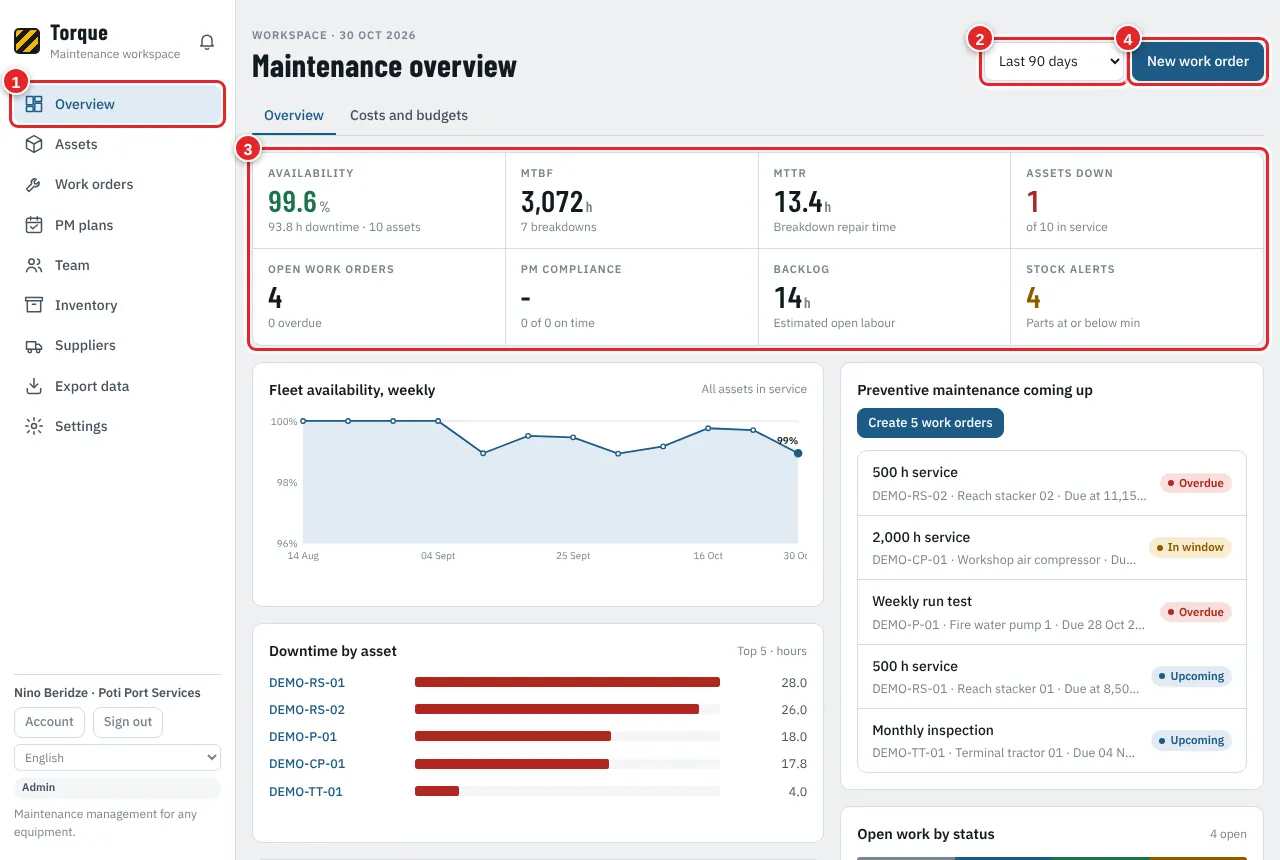Click the 99% endpoint on availability chart
Viewport: 1280px width, 860px height.
click(798, 453)
